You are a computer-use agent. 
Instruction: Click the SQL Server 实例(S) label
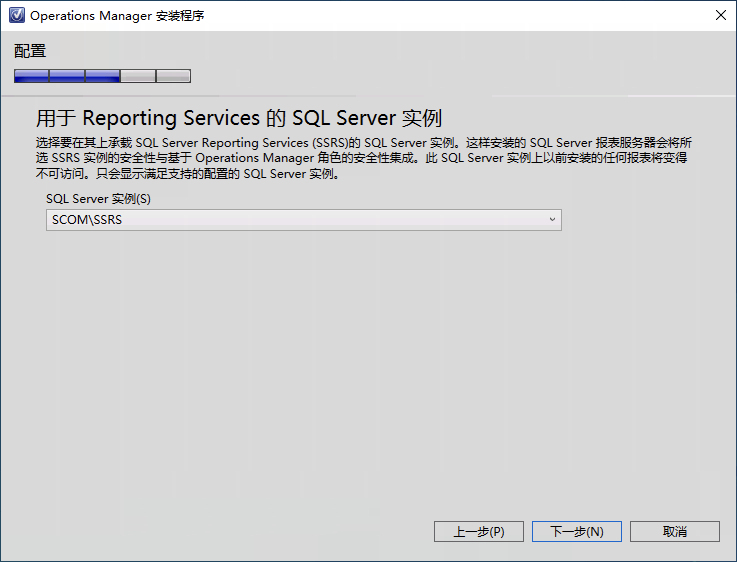[x=98, y=199]
